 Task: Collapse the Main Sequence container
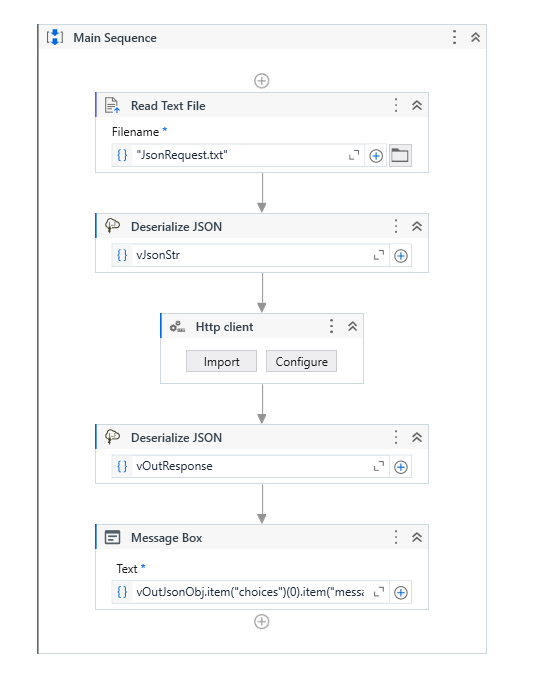point(475,37)
